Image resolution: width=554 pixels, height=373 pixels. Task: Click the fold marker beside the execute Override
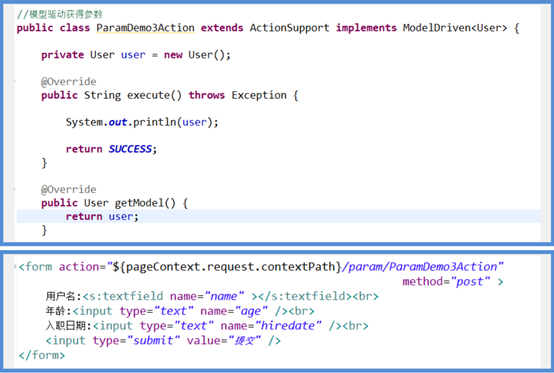[14, 82]
